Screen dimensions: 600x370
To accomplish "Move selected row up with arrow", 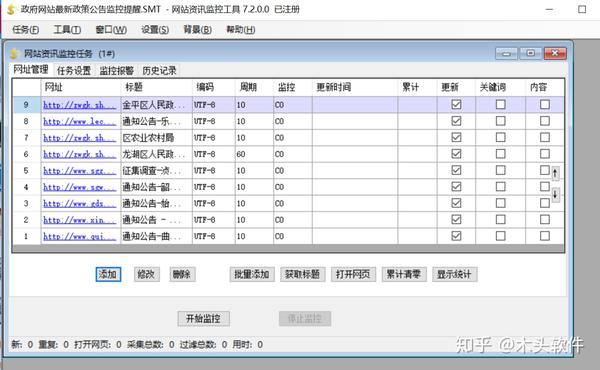I will [555, 173].
